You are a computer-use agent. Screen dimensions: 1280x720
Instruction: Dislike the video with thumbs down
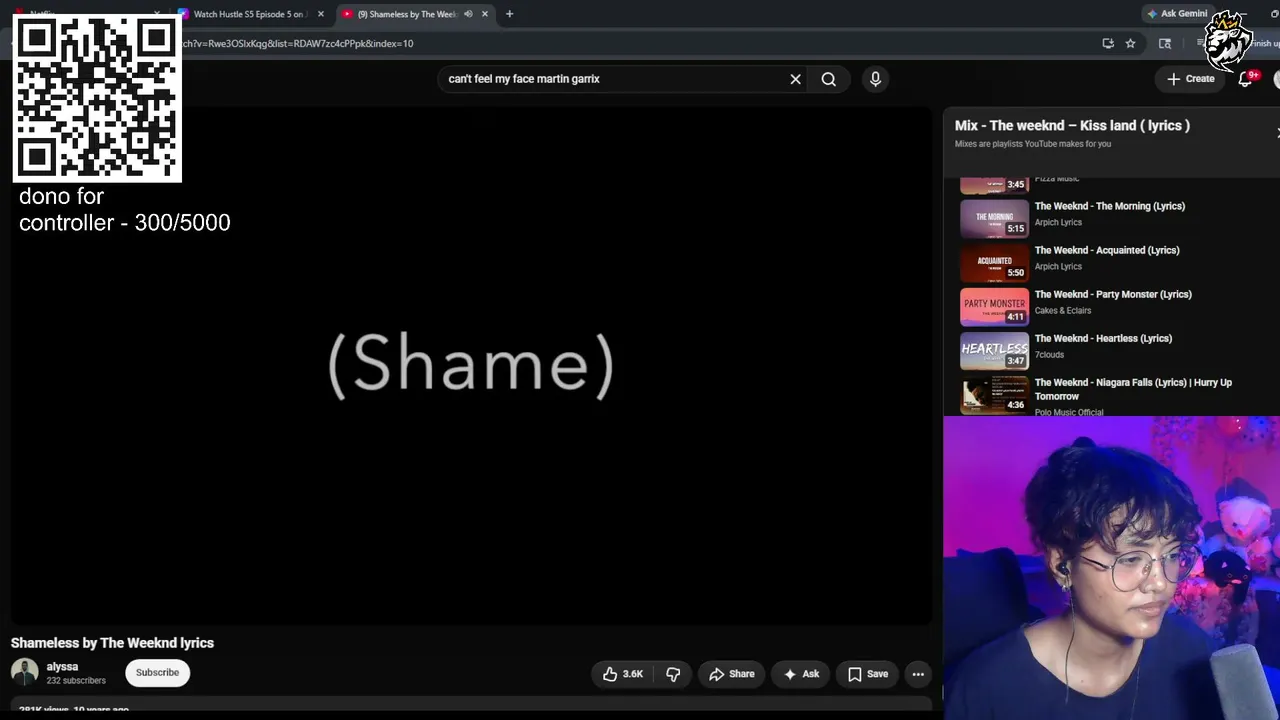coord(673,674)
